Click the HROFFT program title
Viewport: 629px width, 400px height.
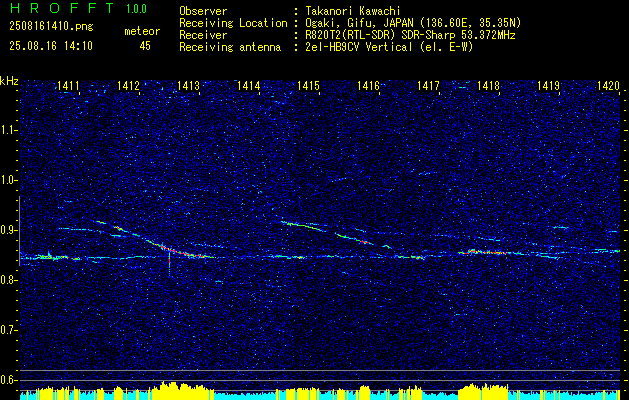coord(63,8)
